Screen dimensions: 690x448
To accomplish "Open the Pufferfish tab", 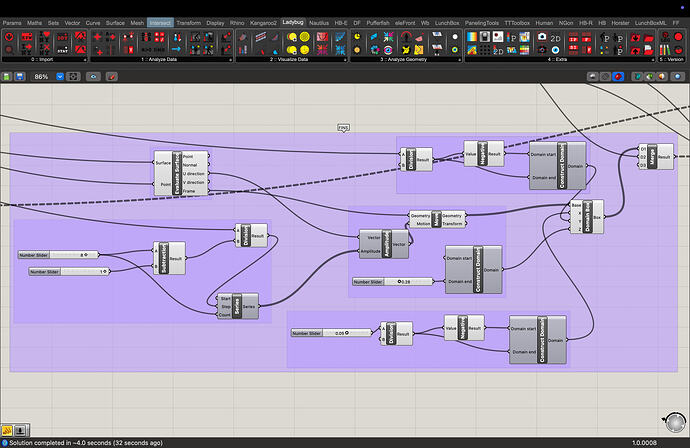I will click(378, 23).
